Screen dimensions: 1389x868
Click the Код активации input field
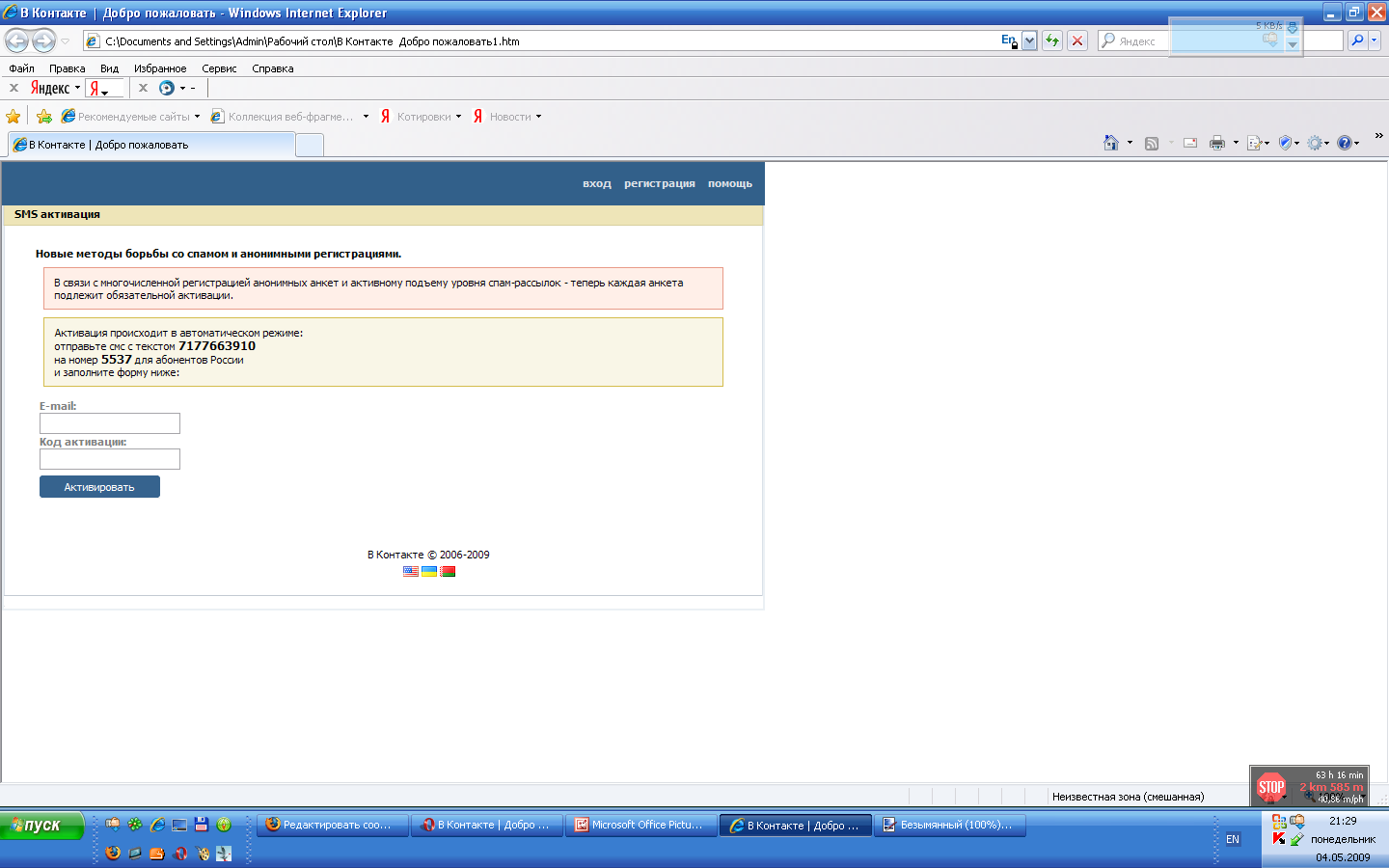point(110,459)
